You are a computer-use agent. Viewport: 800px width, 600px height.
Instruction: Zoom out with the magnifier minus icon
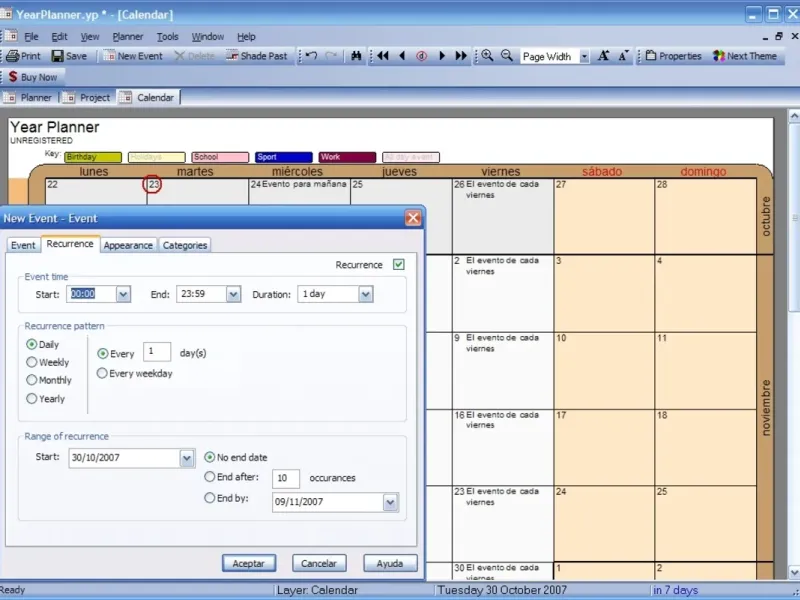(x=507, y=56)
